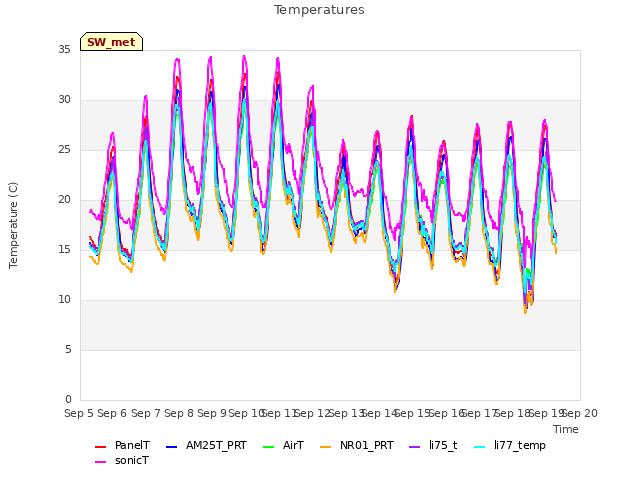
Task: Click the li75_t legend entry
Action: pos(433,445)
